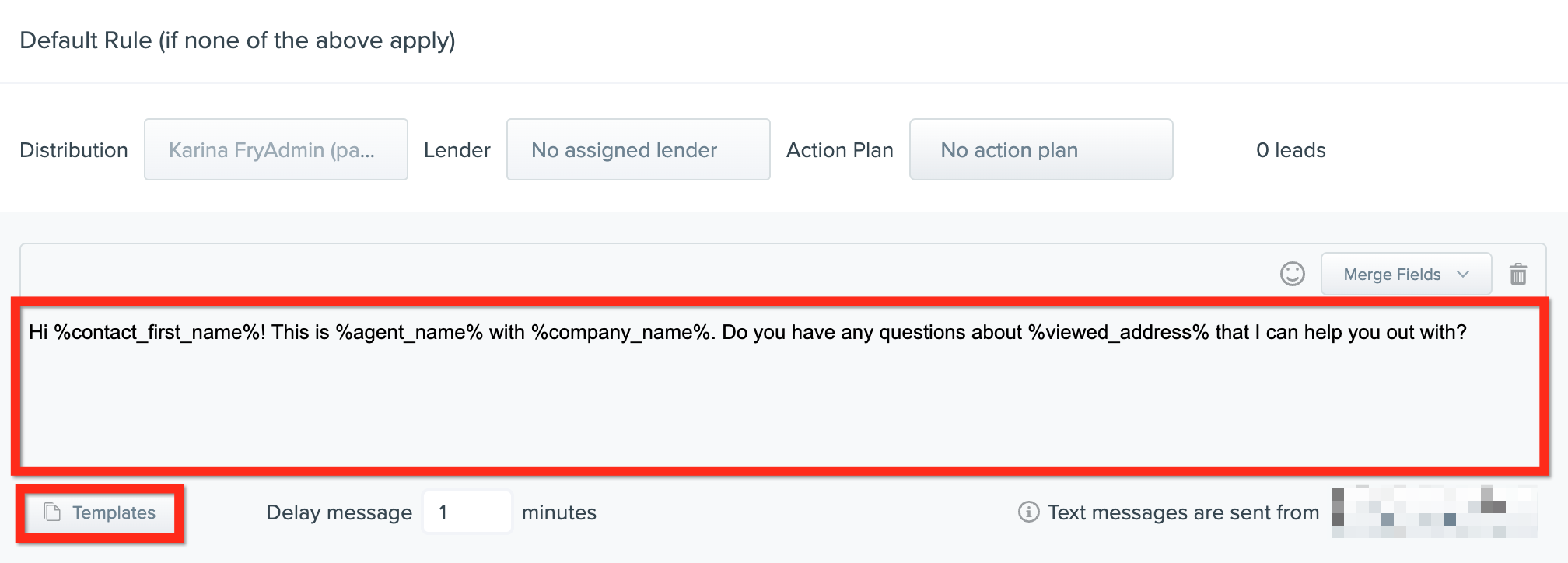The height and width of the screenshot is (563, 1568).
Task: Select the No assigned lender dropdown
Action: [x=638, y=149]
